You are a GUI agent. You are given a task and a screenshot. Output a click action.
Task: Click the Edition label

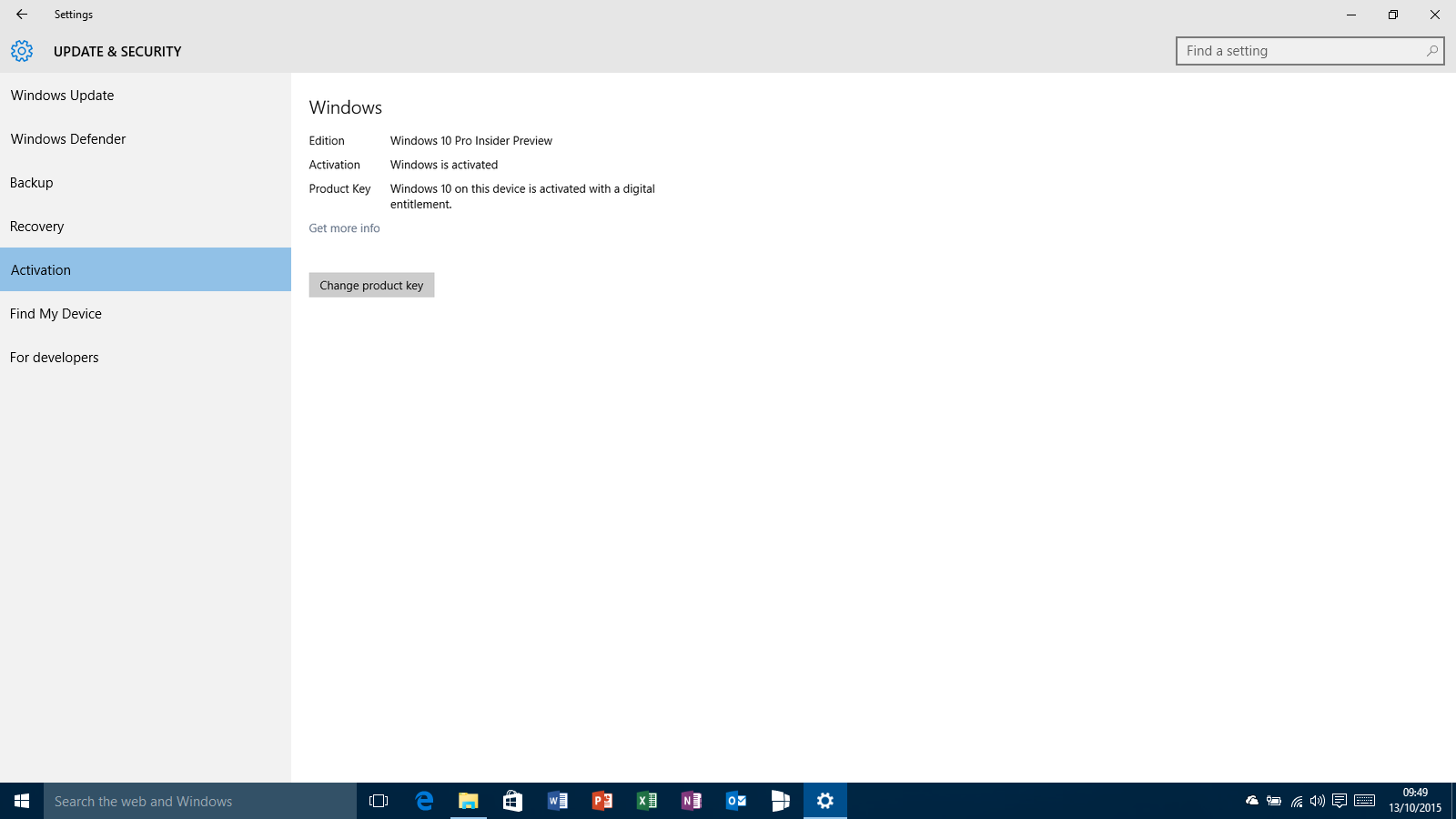click(x=327, y=140)
